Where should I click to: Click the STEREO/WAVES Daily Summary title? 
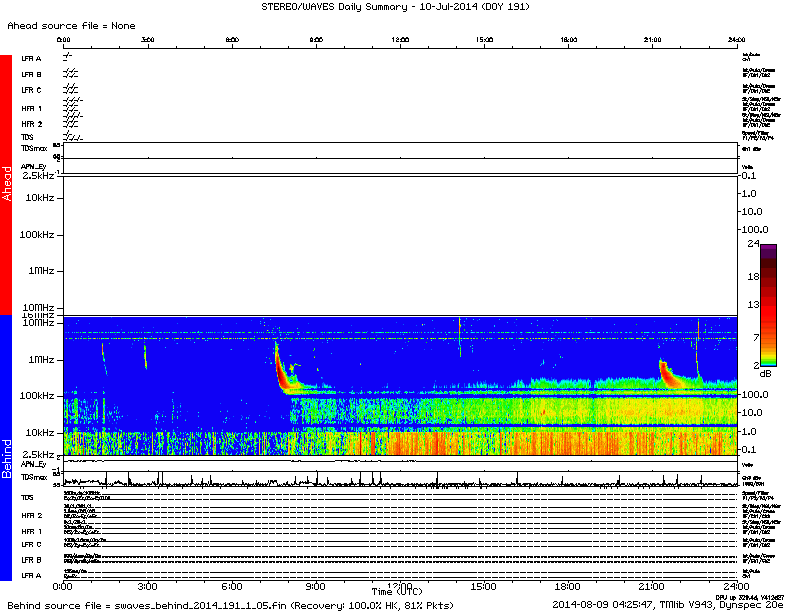click(395, 7)
